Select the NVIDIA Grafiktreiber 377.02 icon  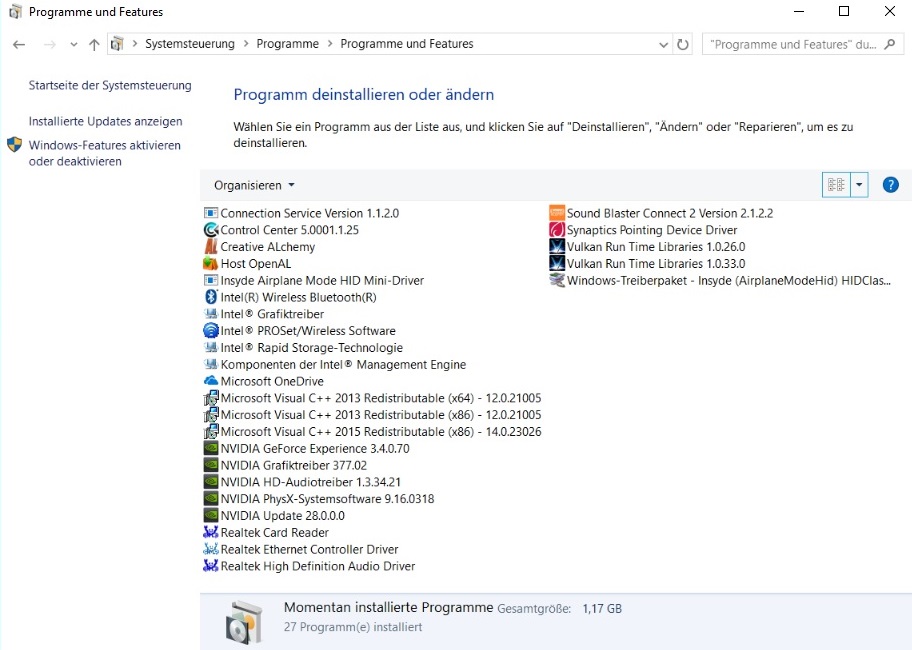(x=211, y=466)
